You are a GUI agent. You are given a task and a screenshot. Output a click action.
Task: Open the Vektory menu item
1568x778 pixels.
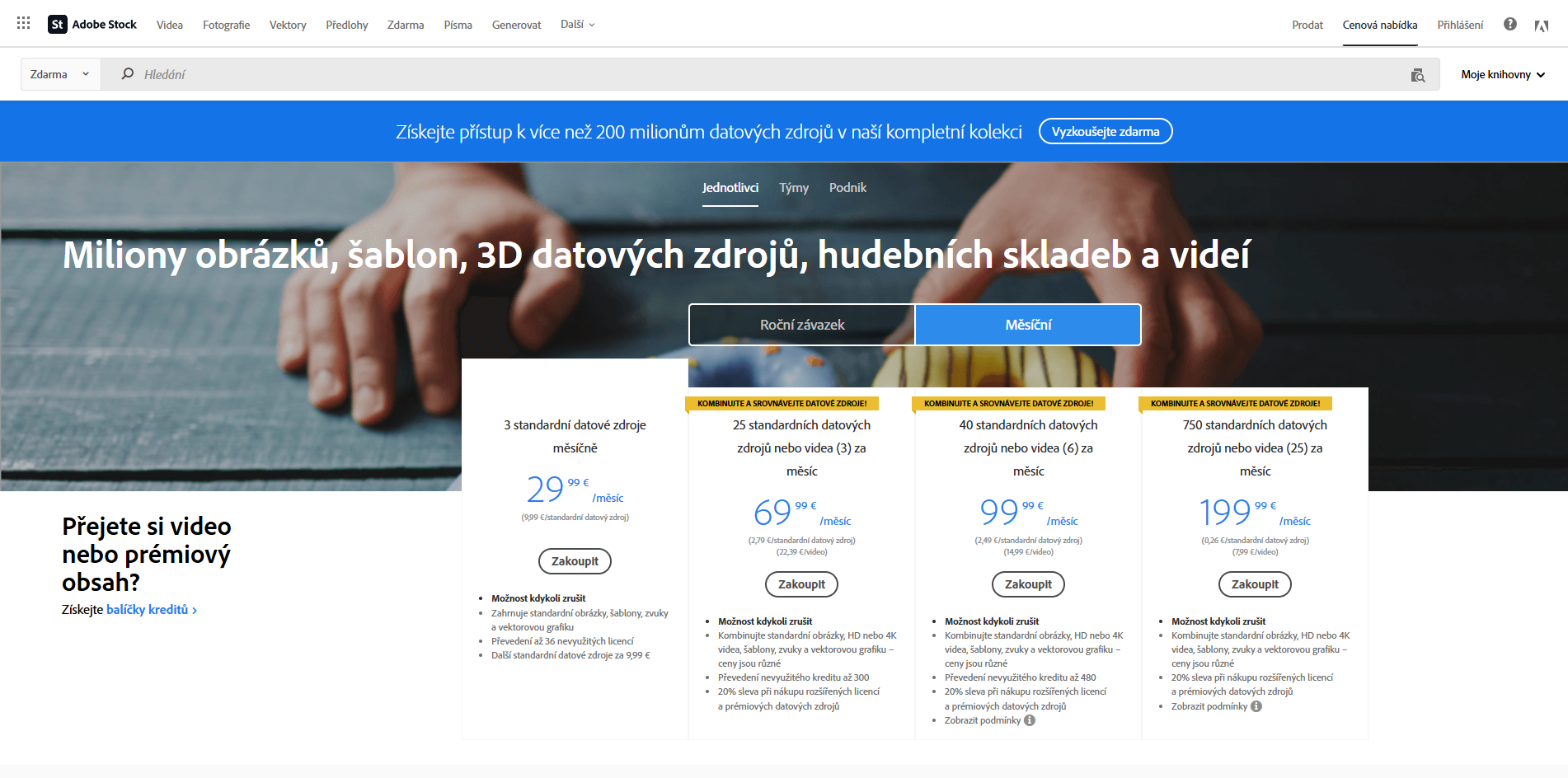(x=288, y=25)
